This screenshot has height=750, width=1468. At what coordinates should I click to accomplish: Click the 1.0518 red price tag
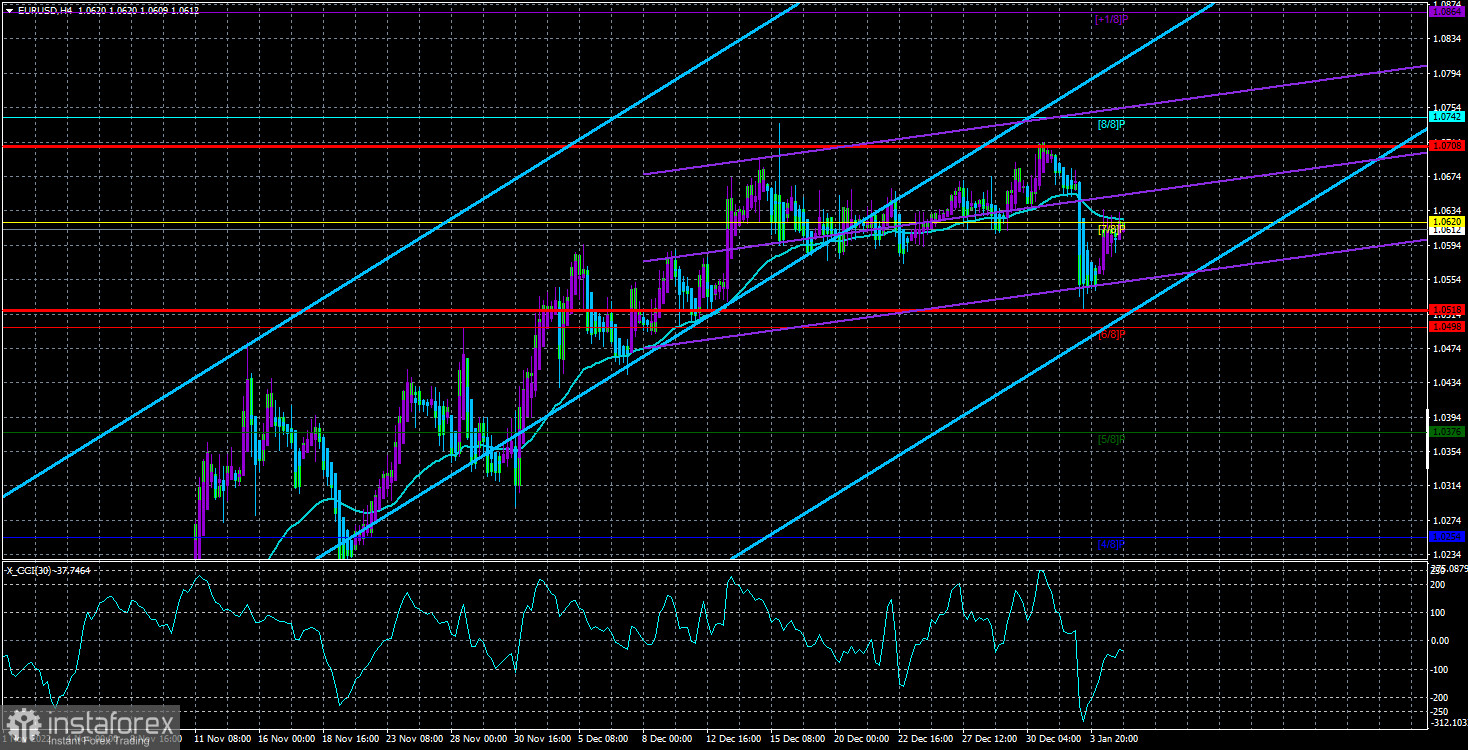tap(1447, 309)
